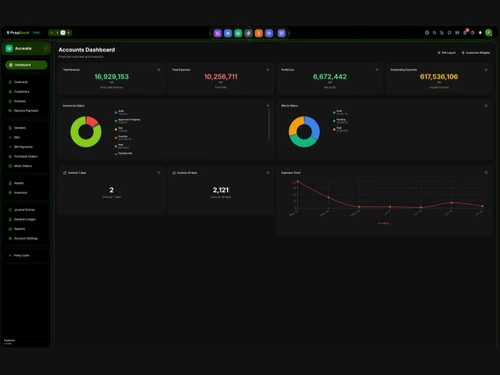Click the PropExcel logo

point(18,33)
